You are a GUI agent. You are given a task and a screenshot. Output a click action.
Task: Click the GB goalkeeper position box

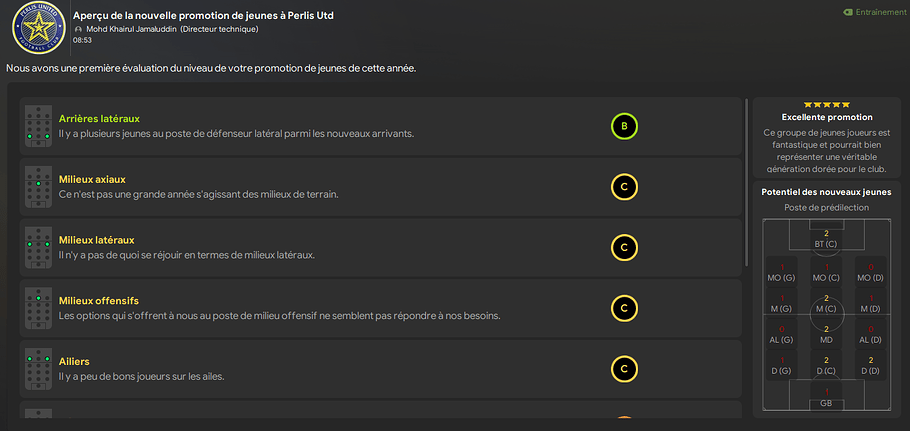tap(826, 397)
